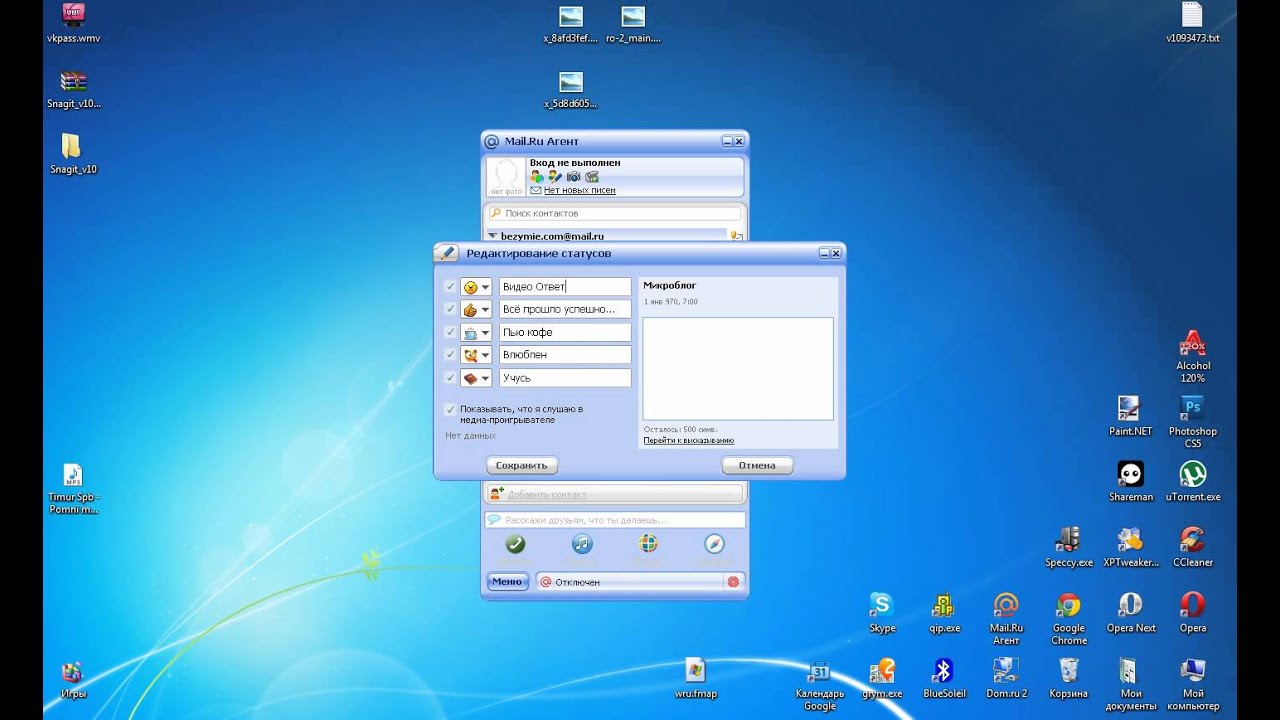Select the CCleaner desktop icon
Viewport: 1280px width, 720px height.
[x=1193, y=546]
